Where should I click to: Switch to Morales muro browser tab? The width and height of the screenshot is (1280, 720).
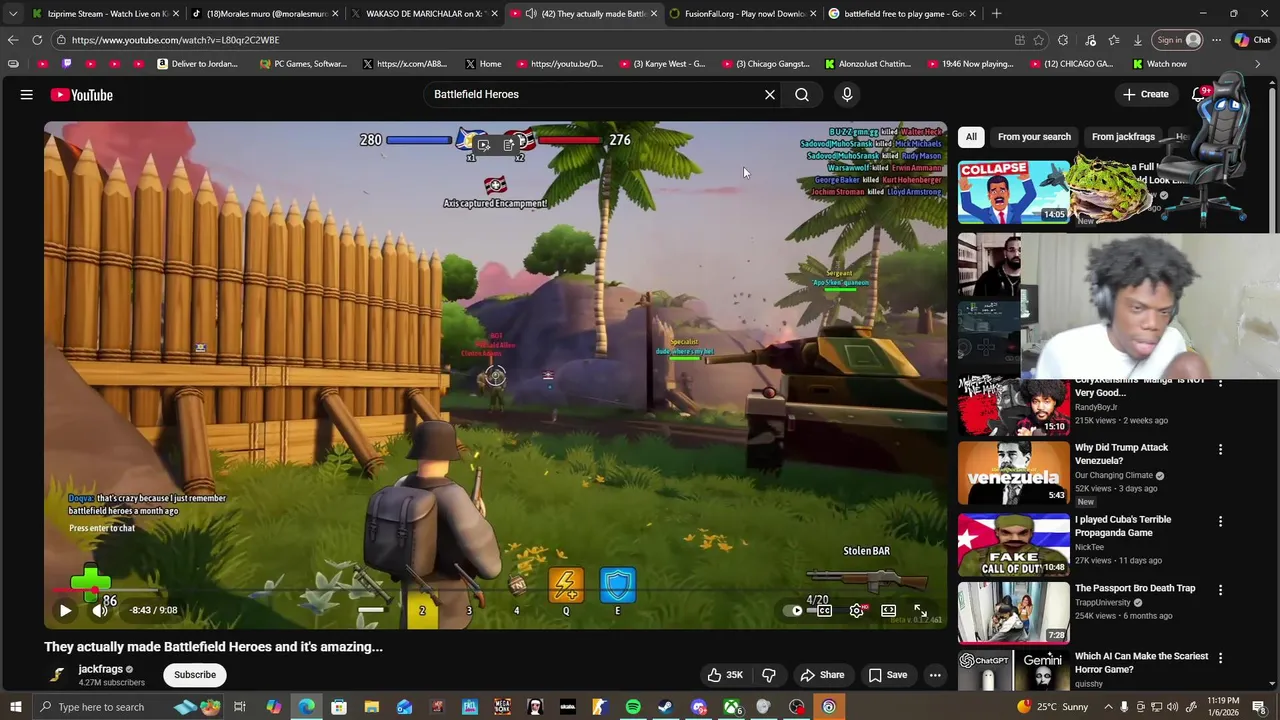(264, 14)
